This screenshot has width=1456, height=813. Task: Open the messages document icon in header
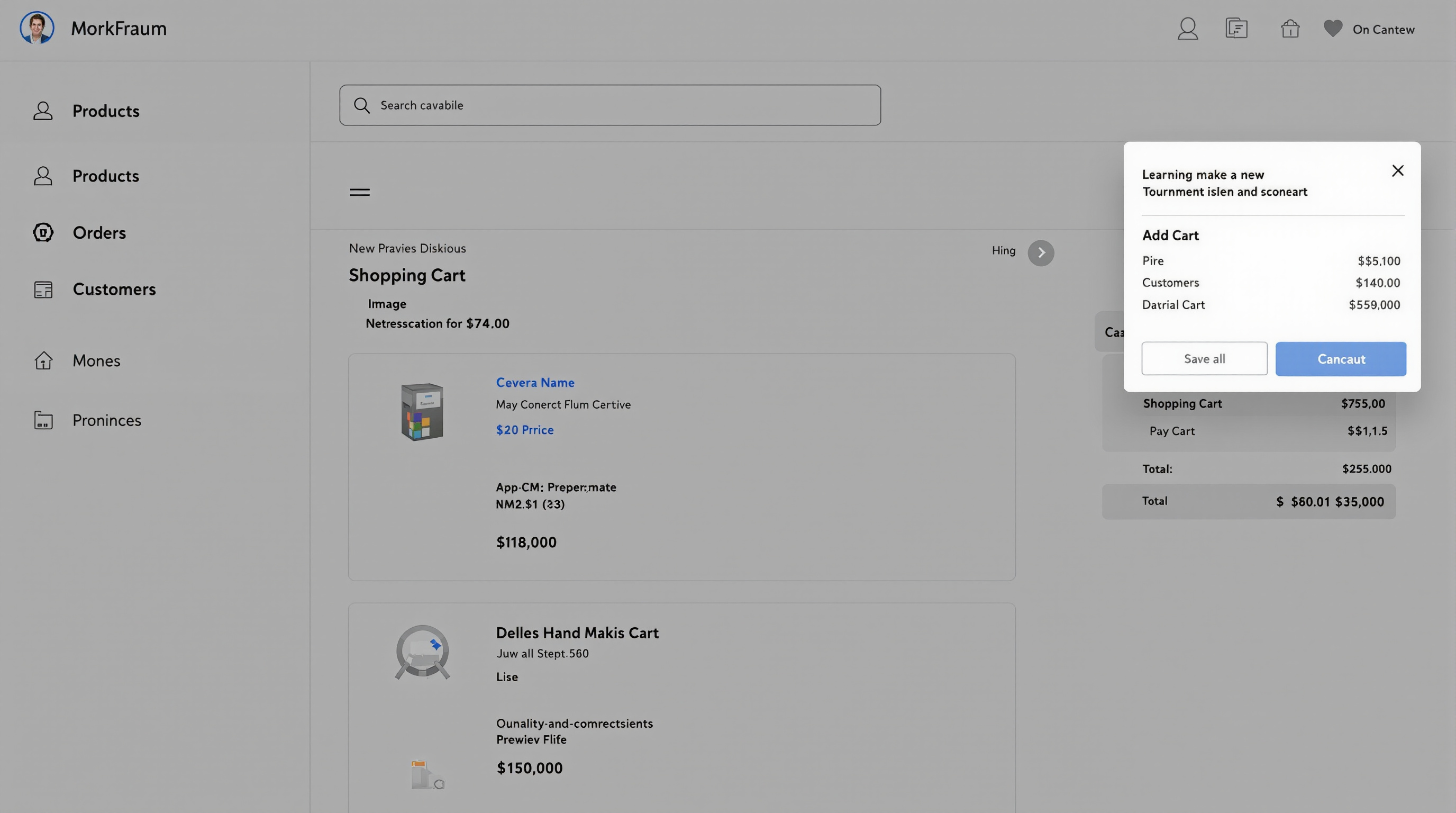pyautogui.click(x=1236, y=28)
